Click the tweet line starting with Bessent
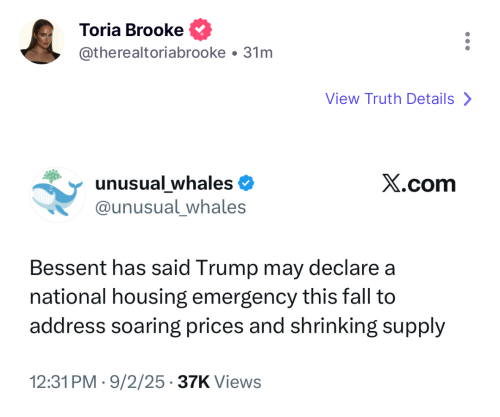This screenshot has width=500, height=417. (x=212, y=268)
